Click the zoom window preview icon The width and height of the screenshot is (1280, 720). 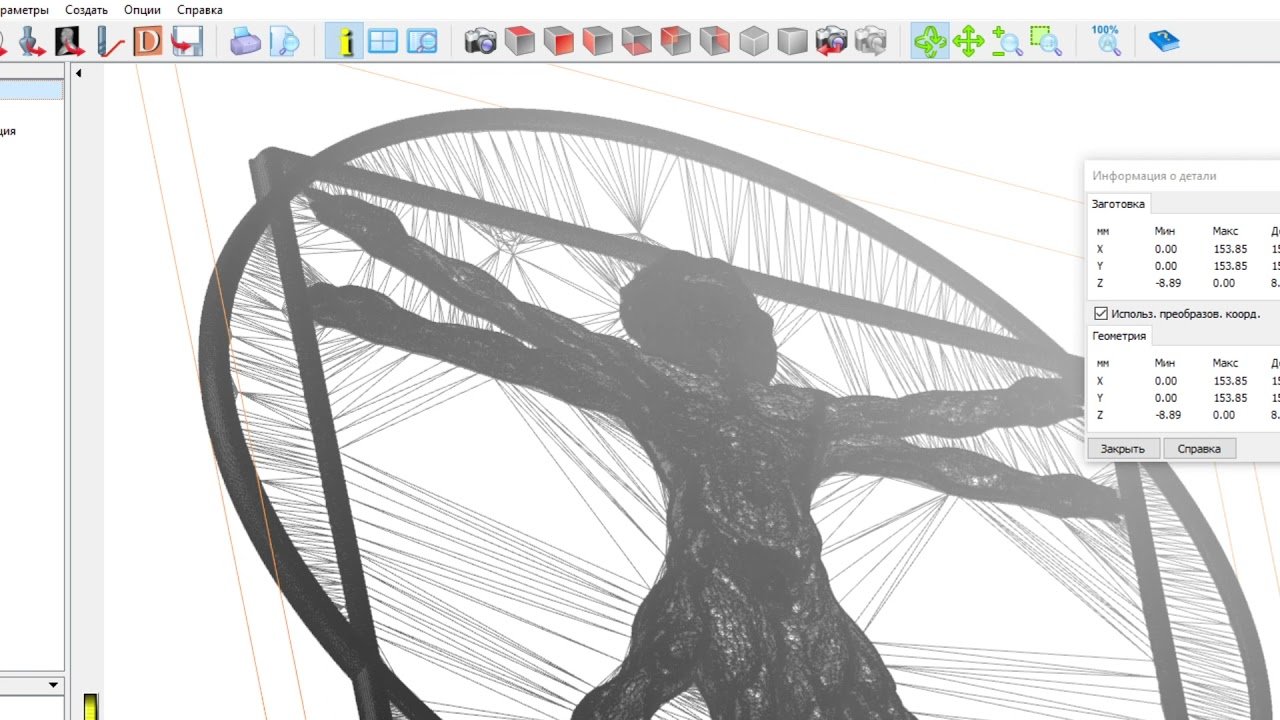pos(422,41)
